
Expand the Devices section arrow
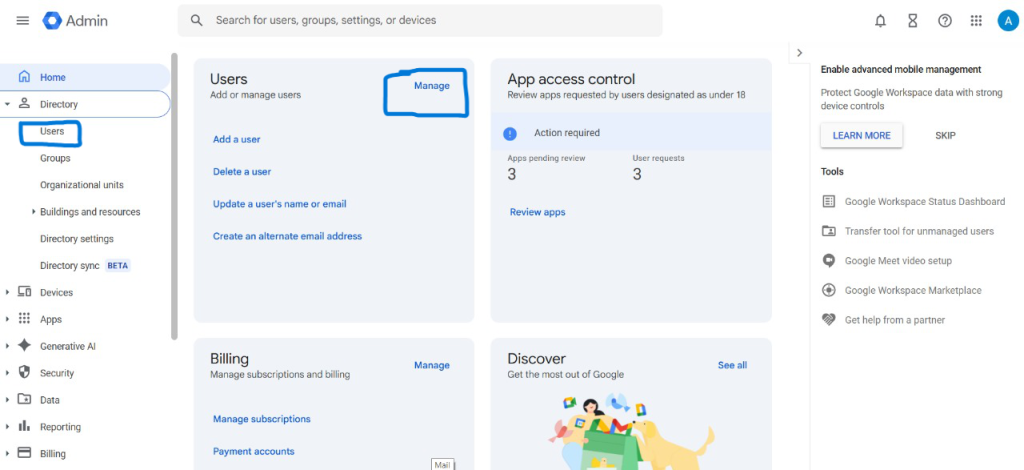7,292
